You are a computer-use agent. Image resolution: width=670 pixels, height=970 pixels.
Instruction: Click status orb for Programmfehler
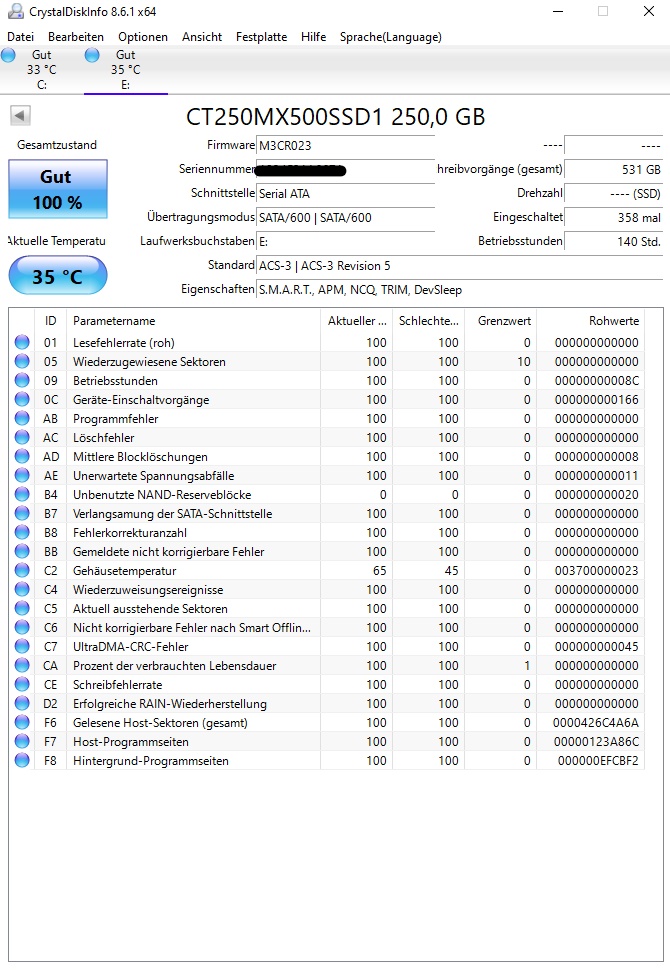(22, 418)
